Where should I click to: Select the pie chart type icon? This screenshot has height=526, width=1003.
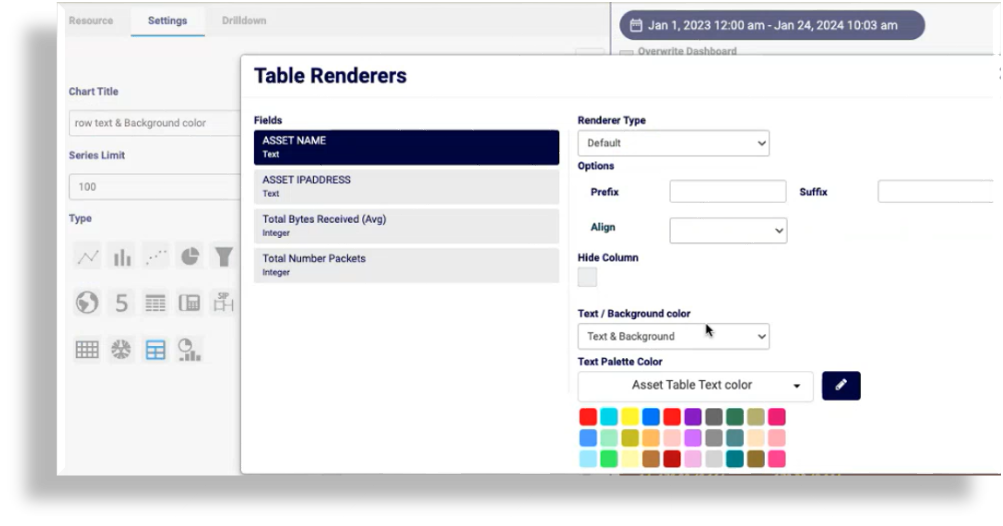(x=189, y=257)
